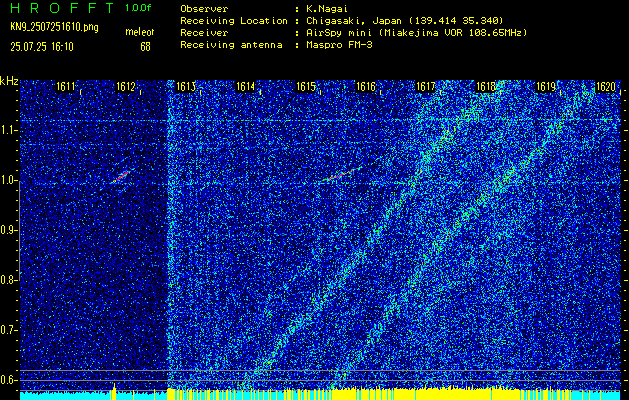Click the 1614 time marker
Image resolution: width=629 pixels, height=400 pixels.
tap(246, 86)
